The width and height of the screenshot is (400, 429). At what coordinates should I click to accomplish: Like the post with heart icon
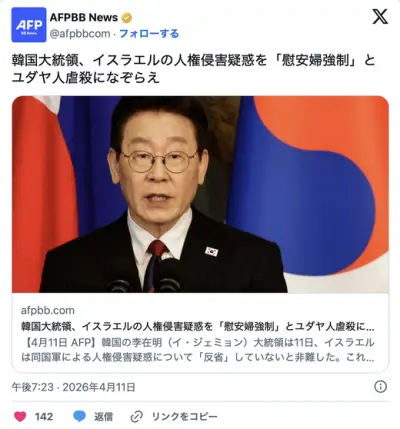click(20, 416)
